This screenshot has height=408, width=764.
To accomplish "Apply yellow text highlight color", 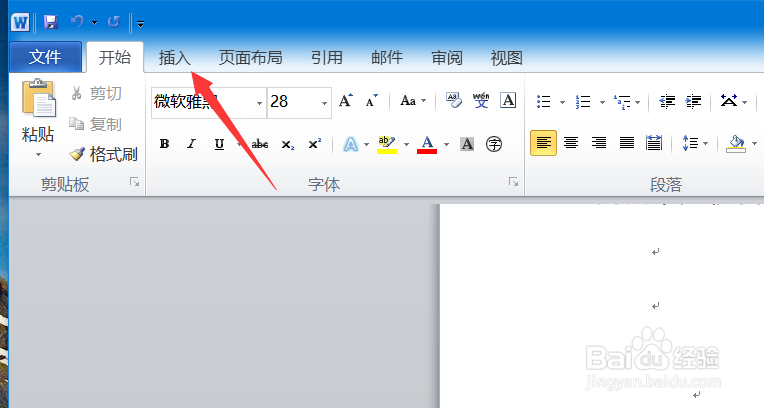I will click(x=387, y=144).
